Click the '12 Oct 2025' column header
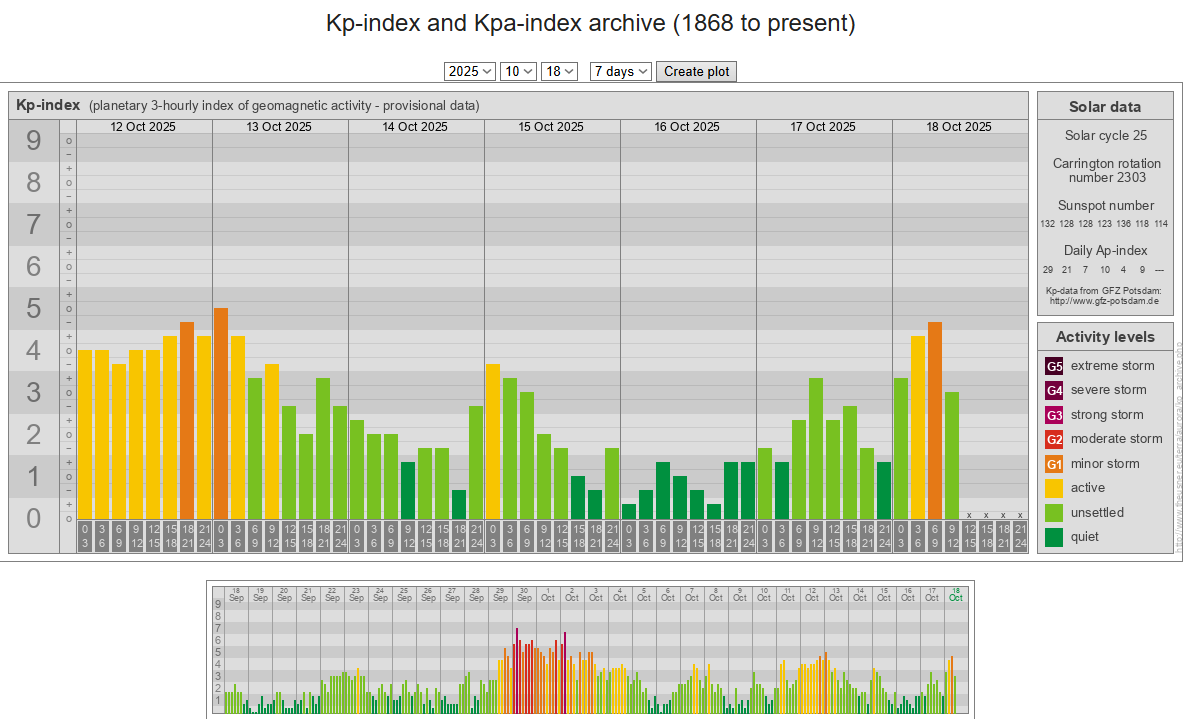 pos(143,127)
